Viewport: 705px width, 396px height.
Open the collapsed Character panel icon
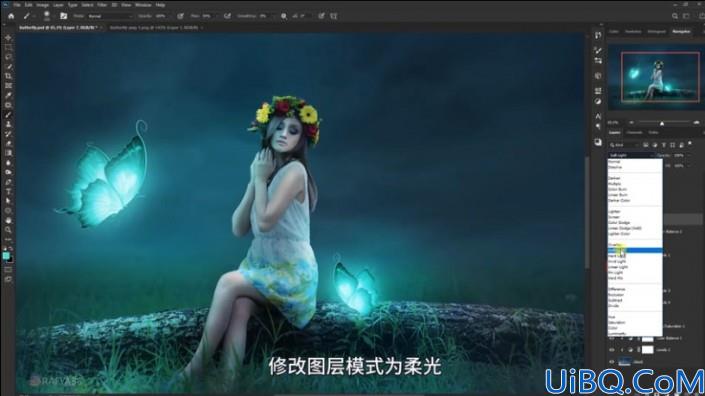pyautogui.click(x=598, y=116)
